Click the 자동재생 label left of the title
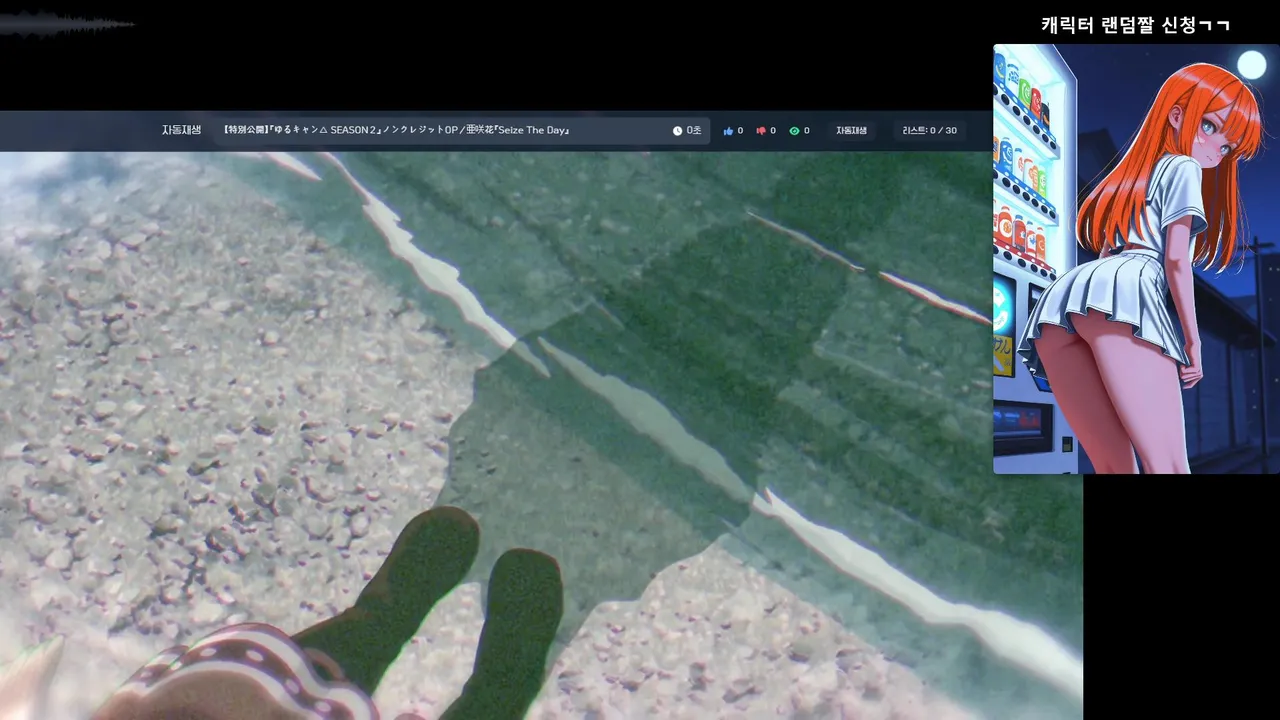The image size is (1280, 720). coord(181,131)
